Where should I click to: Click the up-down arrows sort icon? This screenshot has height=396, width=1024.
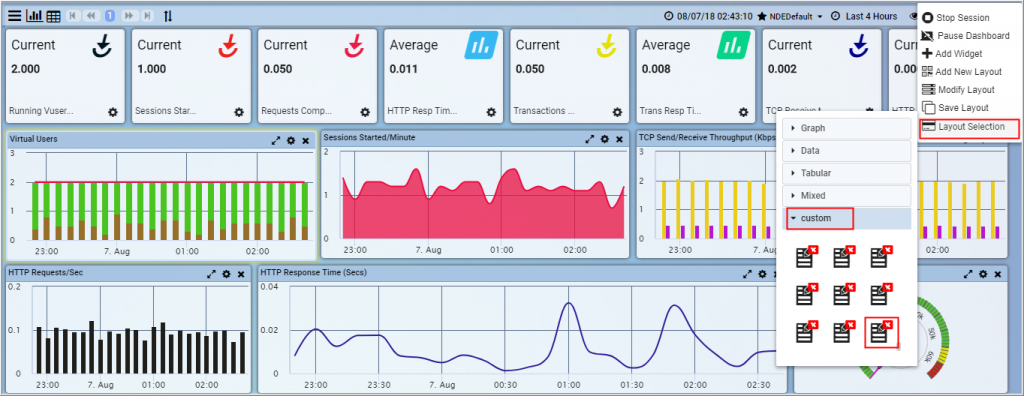click(168, 16)
